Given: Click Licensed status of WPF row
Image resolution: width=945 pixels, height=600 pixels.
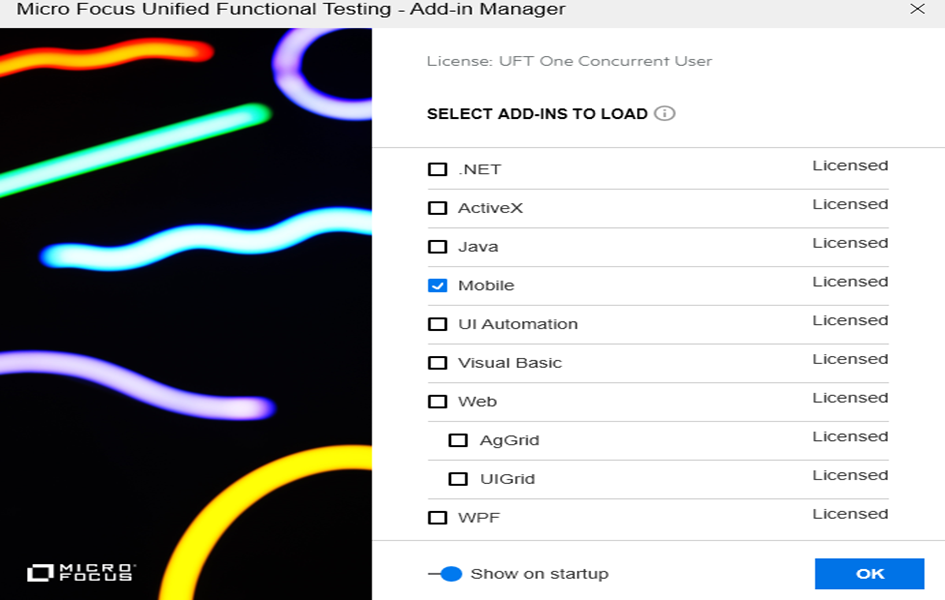Looking at the screenshot, I should [850, 514].
